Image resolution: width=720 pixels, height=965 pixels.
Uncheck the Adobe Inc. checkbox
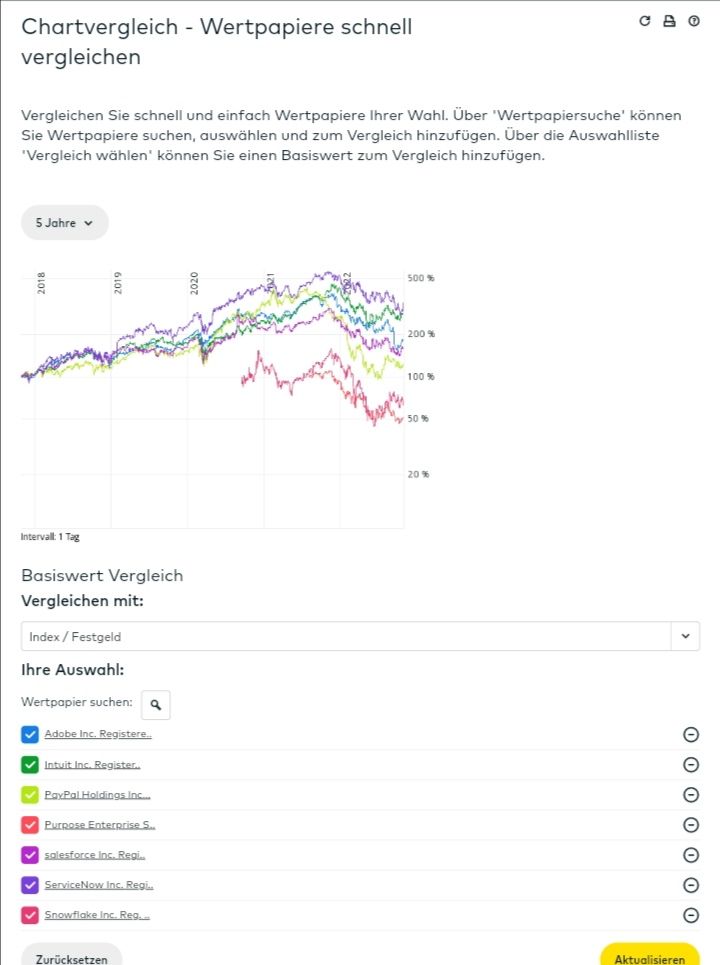click(30, 735)
